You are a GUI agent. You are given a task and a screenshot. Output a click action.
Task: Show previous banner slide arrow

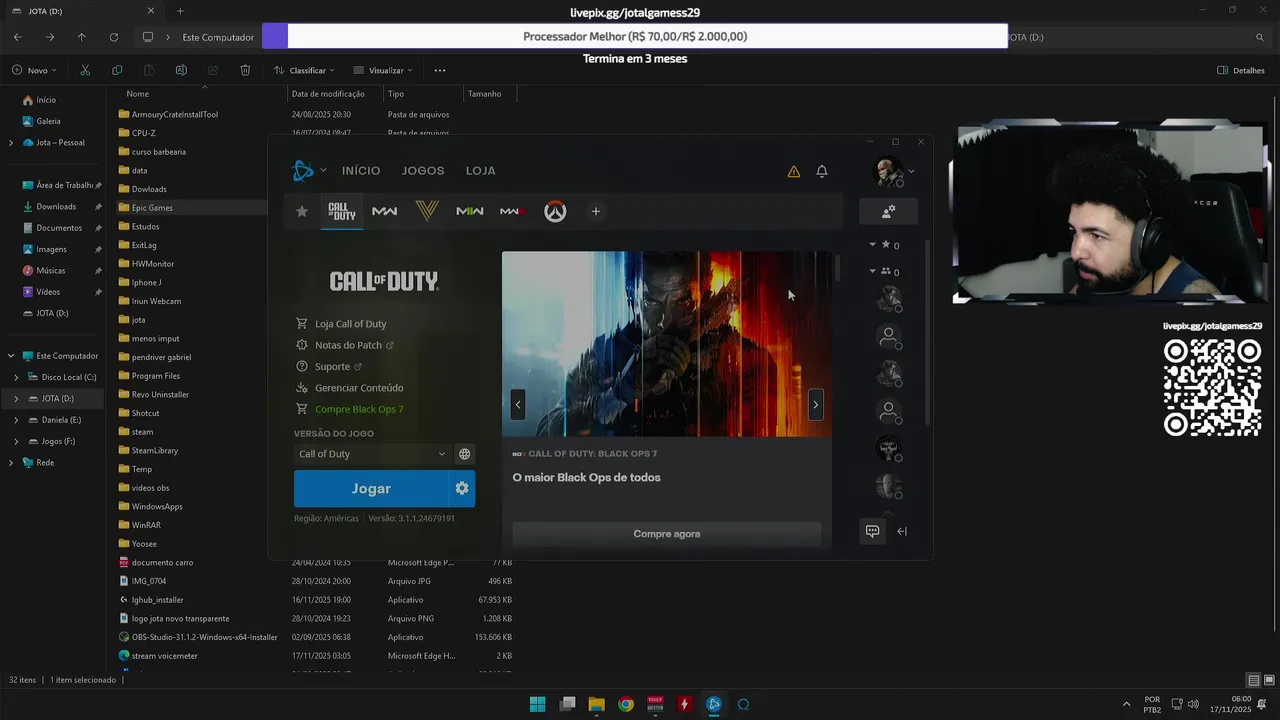pyautogui.click(x=518, y=405)
